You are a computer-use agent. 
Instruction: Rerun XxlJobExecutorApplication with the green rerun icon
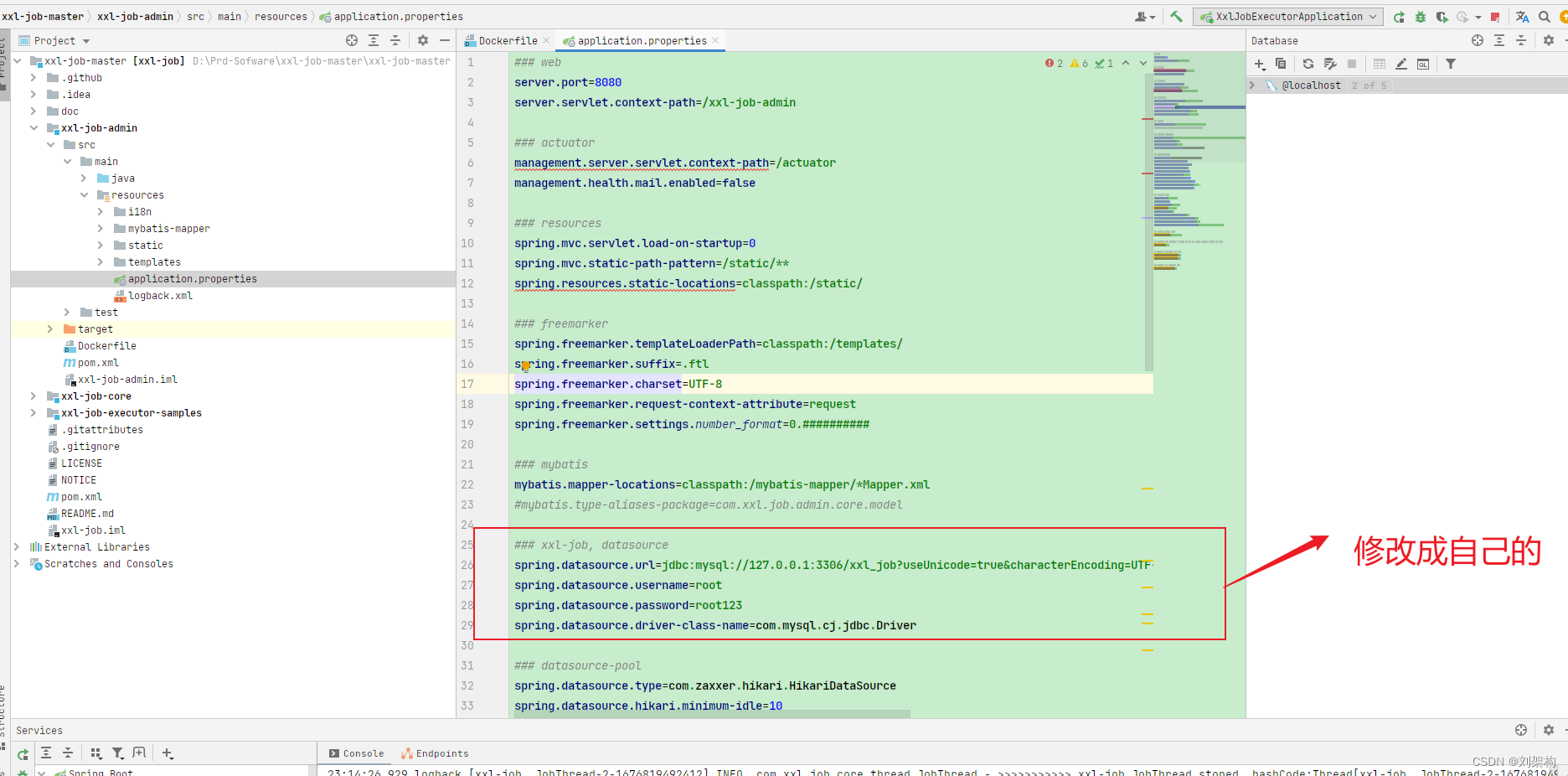[x=1399, y=17]
